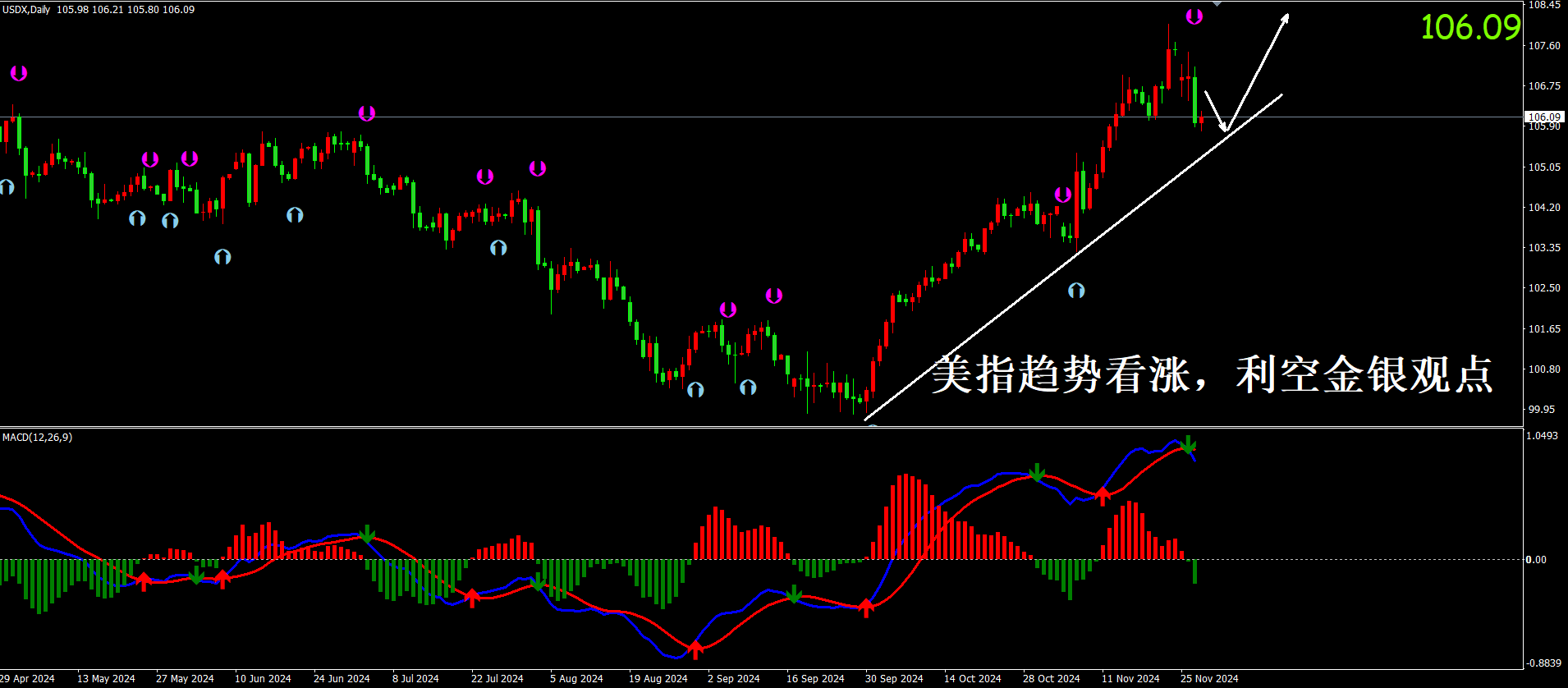The image size is (1568, 688).
Task: Select the white Chinese annotation text label
Action: click(1212, 374)
